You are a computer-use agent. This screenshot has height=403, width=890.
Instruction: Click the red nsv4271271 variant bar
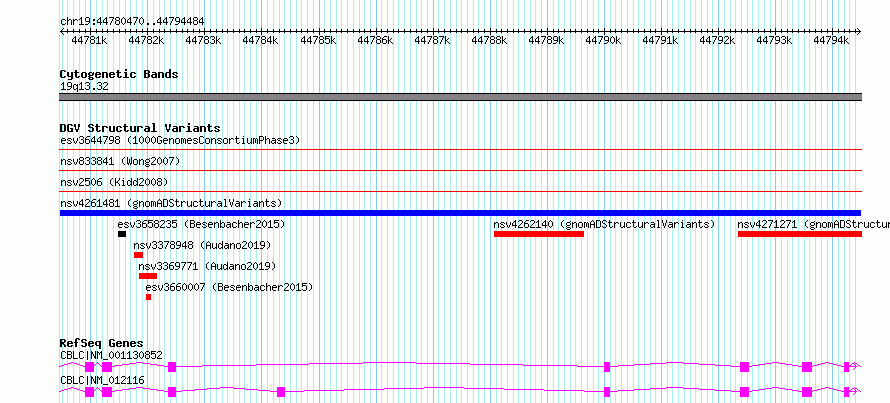point(800,234)
